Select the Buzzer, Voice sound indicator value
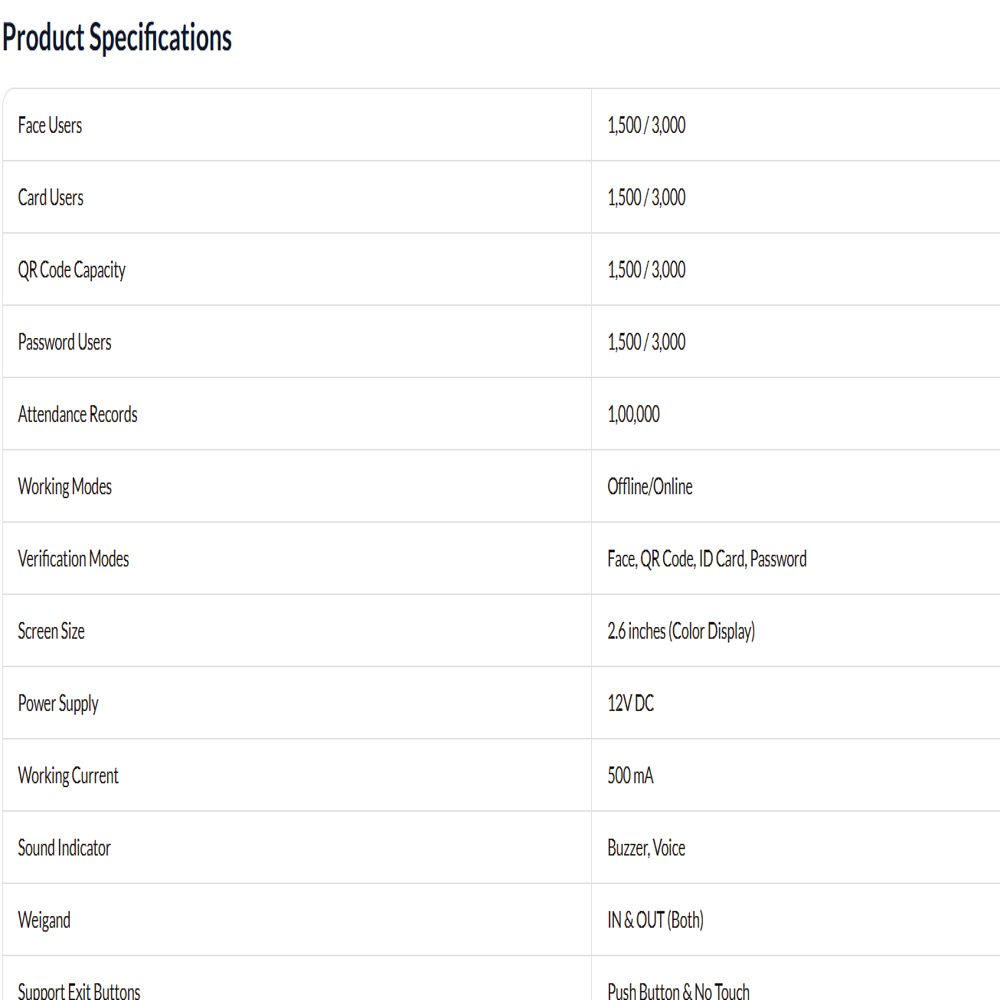Image resolution: width=1000 pixels, height=1000 pixels. [646, 848]
